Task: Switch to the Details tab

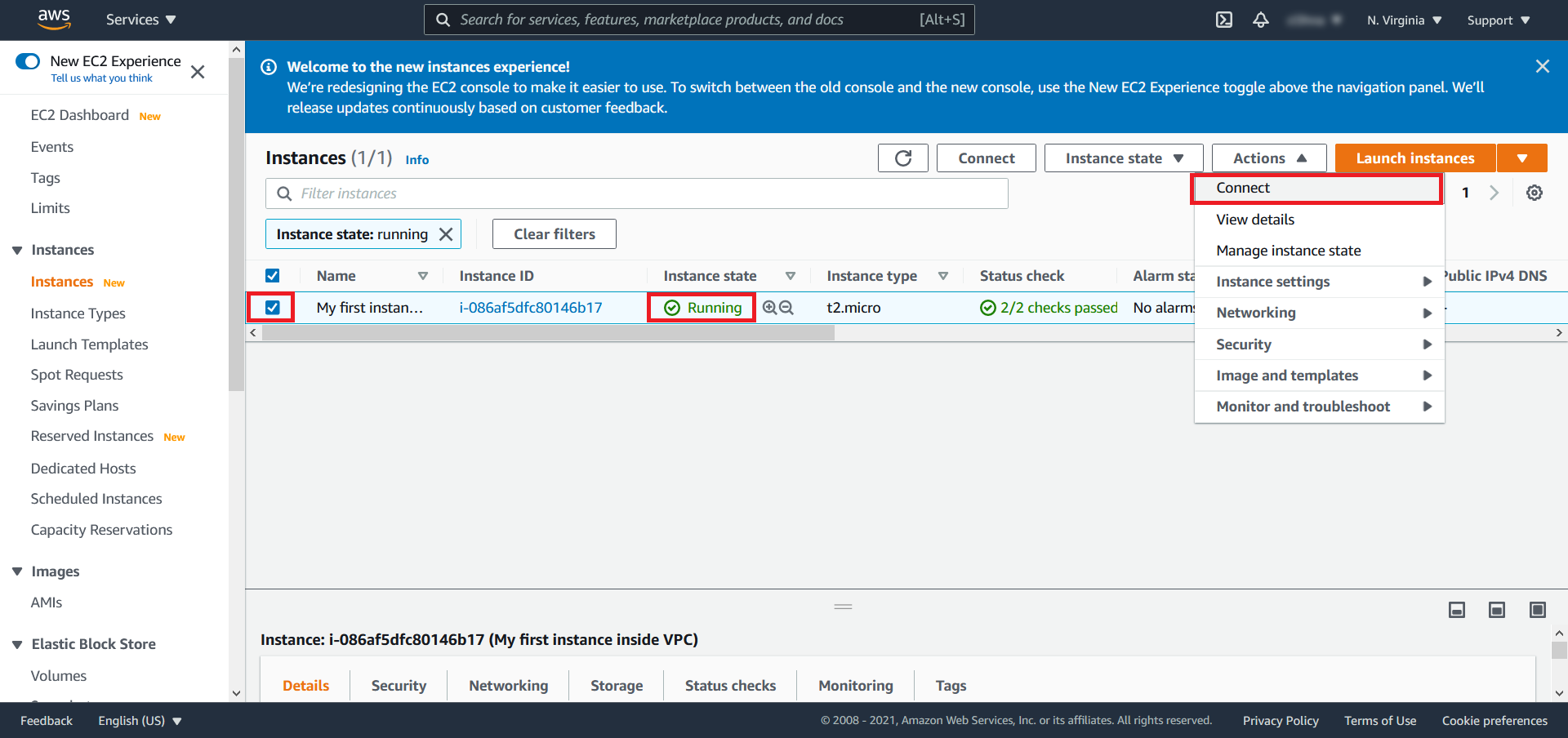Action: (x=305, y=686)
